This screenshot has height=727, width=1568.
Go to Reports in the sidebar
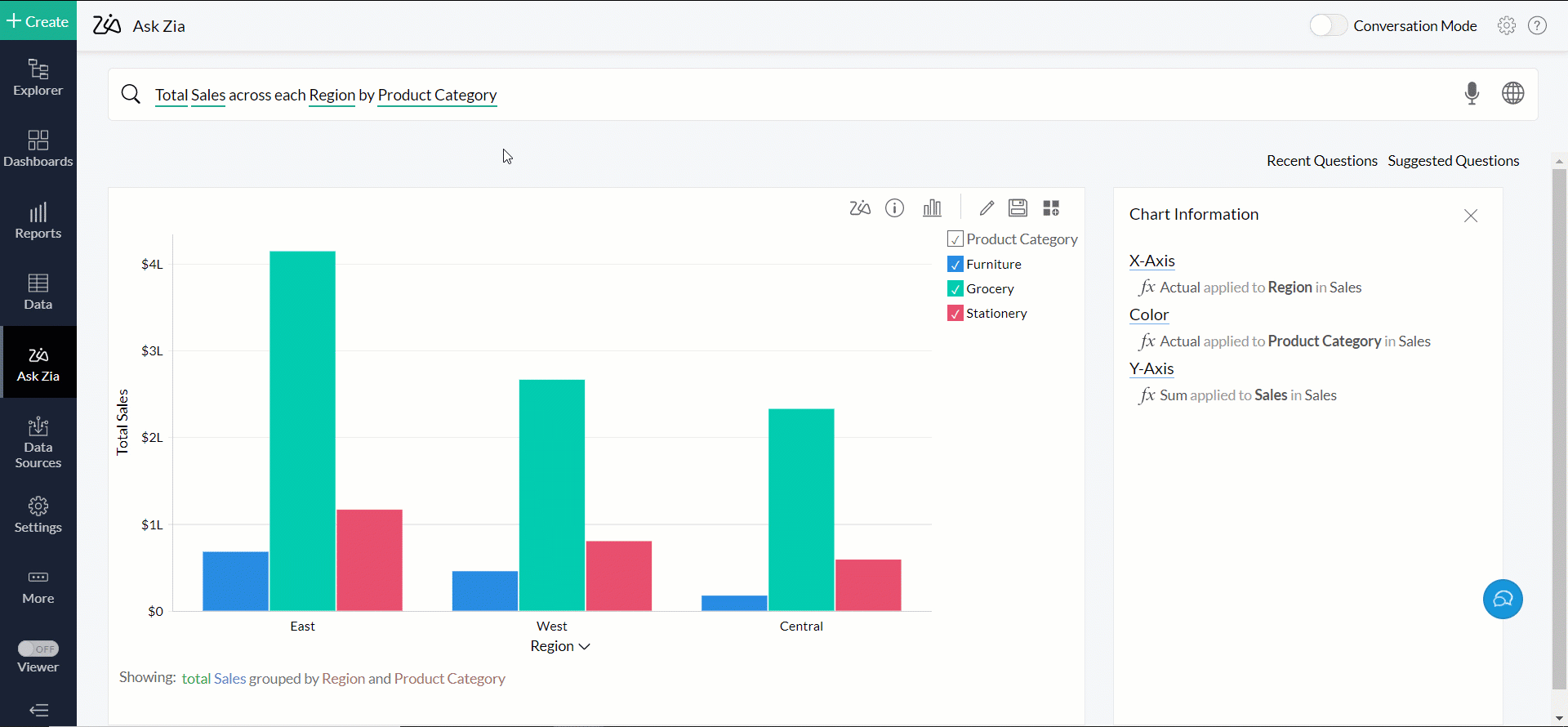pyautogui.click(x=38, y=221)
